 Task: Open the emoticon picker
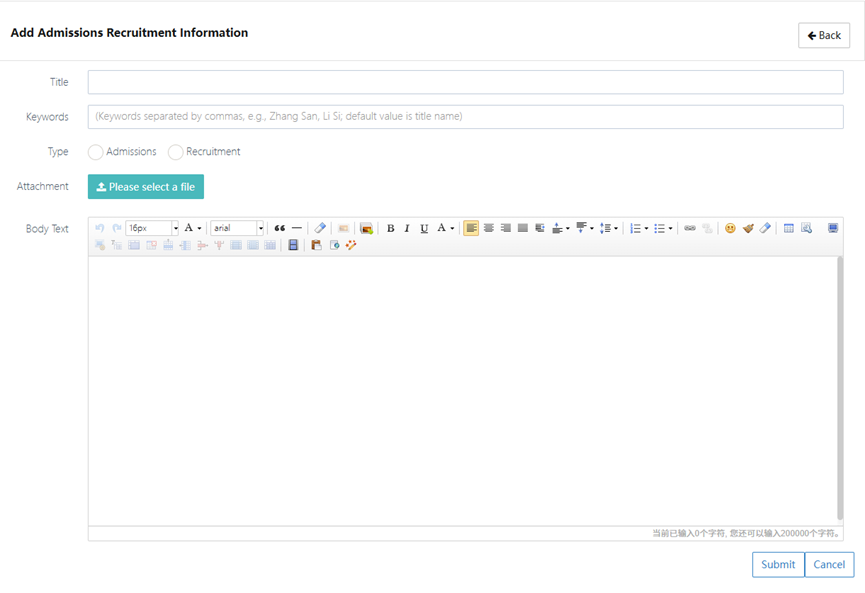730,228
